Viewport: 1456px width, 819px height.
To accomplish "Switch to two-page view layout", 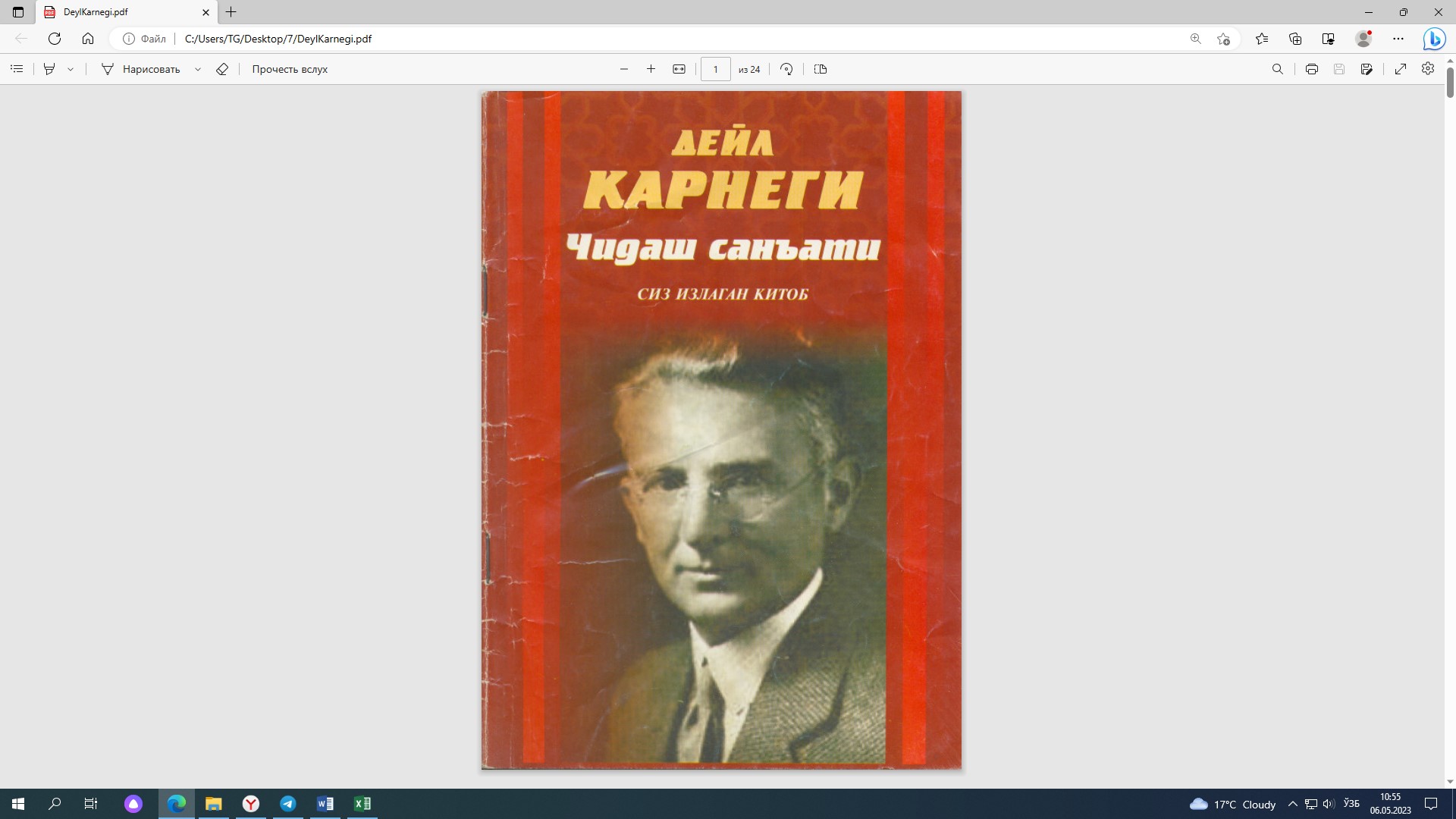I will (x=821, y=69).
